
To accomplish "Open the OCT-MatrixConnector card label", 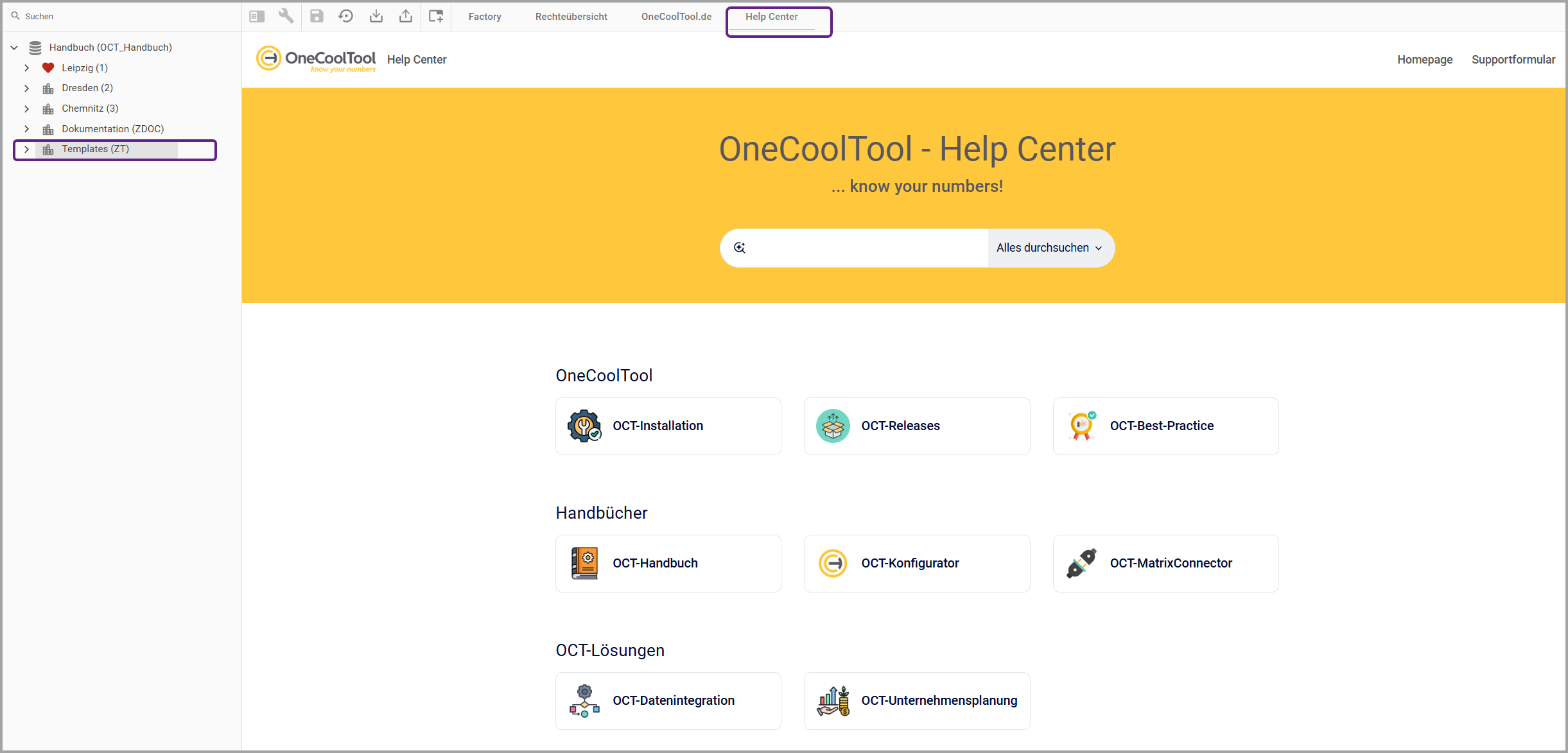I will (1171, 563).
